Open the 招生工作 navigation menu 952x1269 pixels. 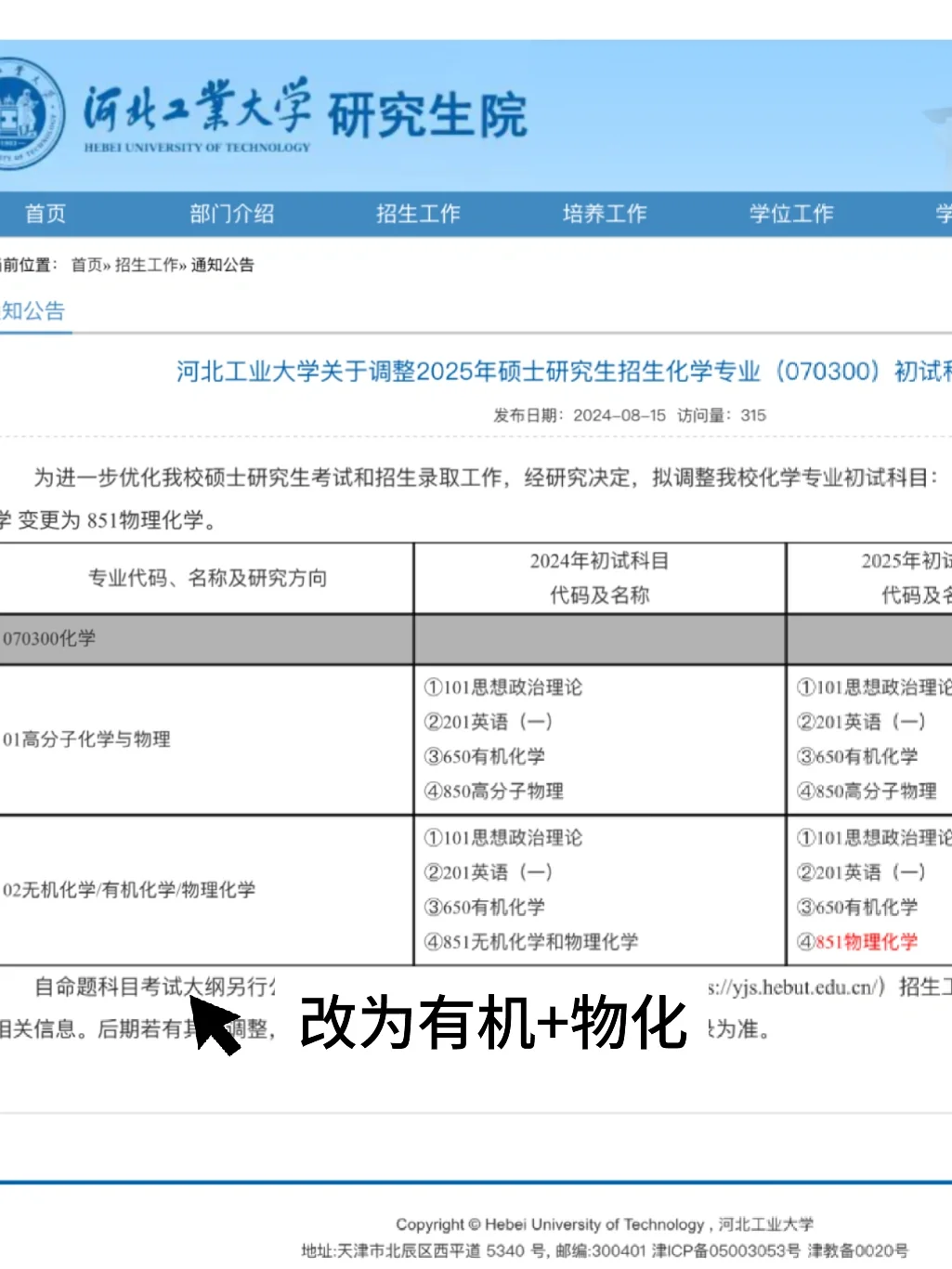[x=418, y=214]
